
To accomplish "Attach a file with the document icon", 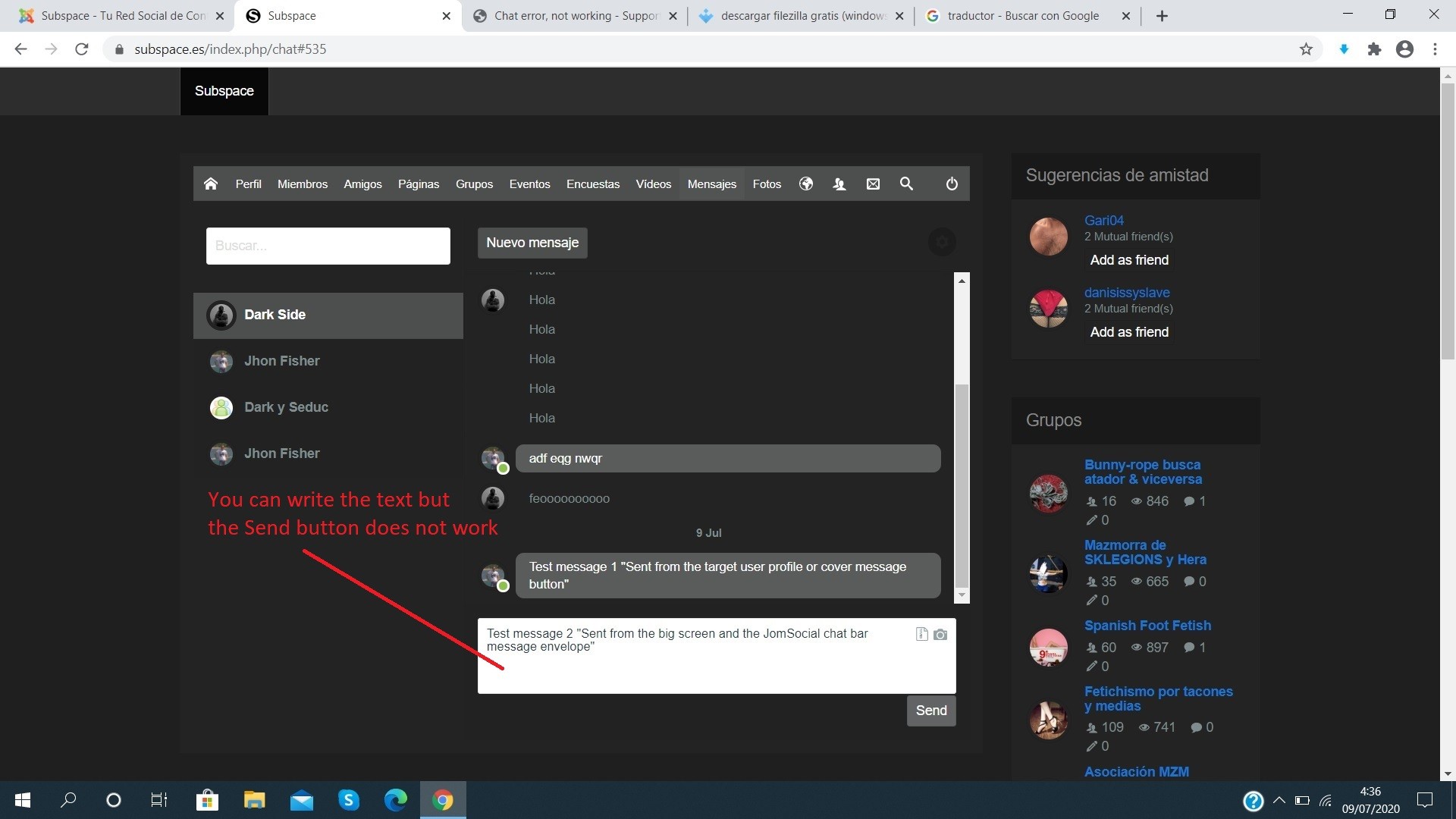I will click(921, 635).
